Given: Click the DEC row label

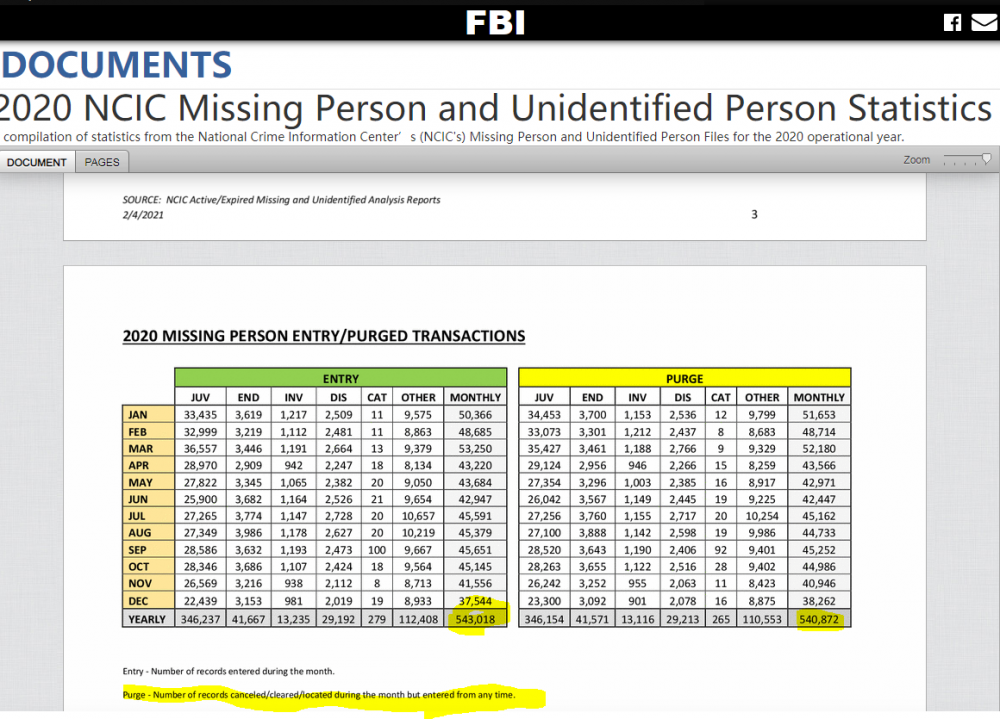Looking at the screenshot, I should click(x=140, y=603).
